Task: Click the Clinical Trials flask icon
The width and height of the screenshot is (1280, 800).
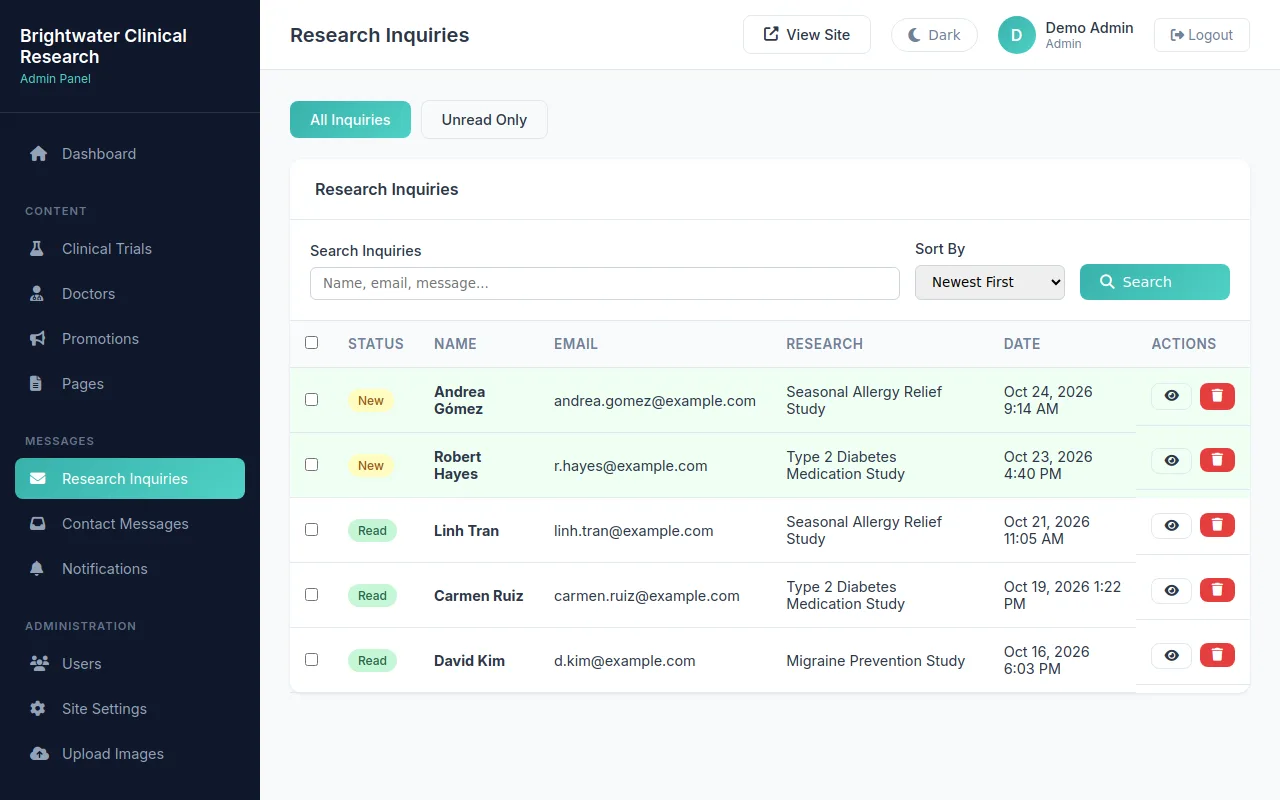Action: [x=38, y=249]
